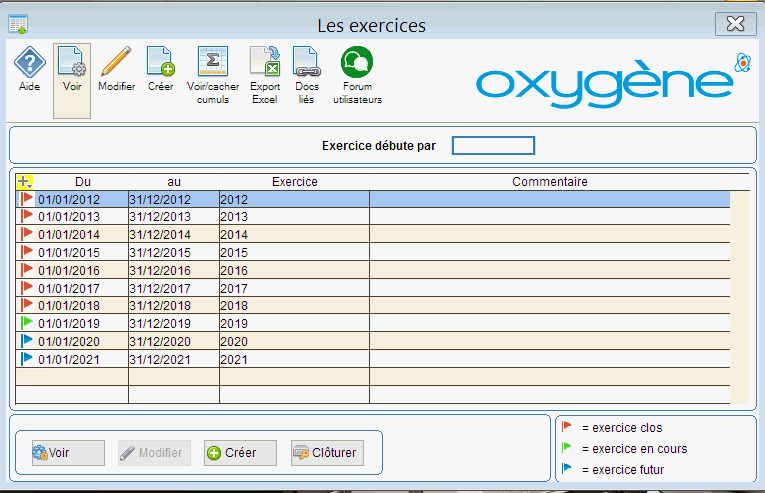
Task: Open Docs liés
Action: [307, 75]
